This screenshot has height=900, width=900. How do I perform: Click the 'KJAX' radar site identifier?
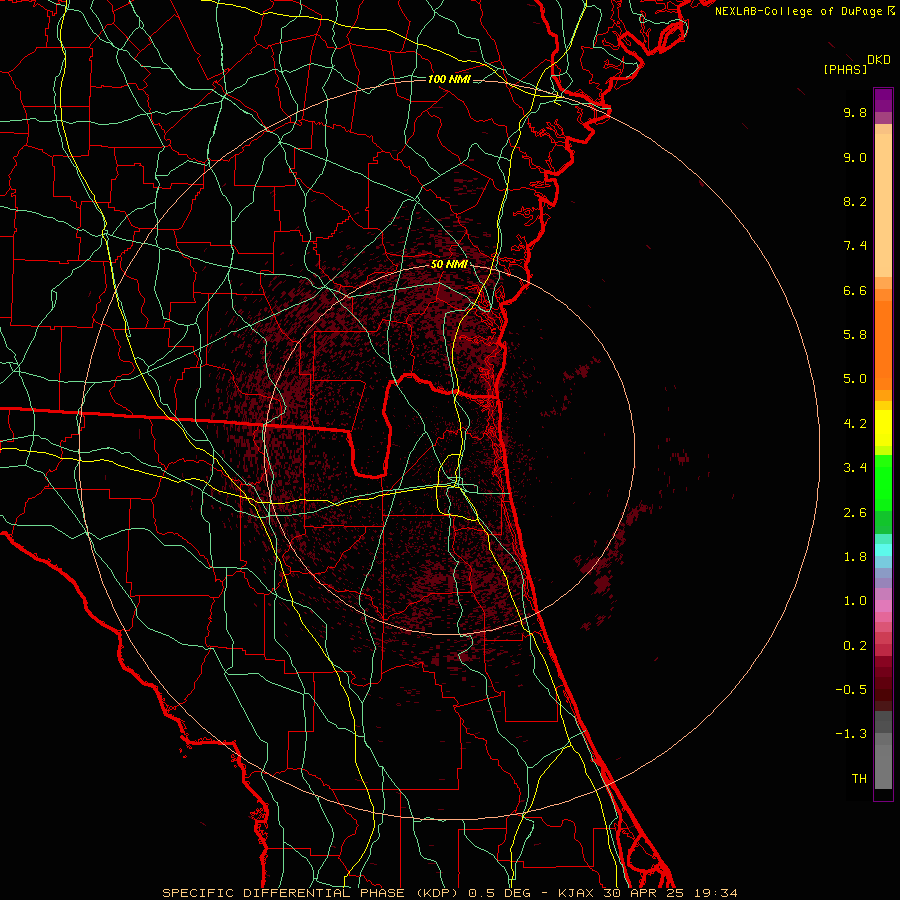[x=577, y=893]
